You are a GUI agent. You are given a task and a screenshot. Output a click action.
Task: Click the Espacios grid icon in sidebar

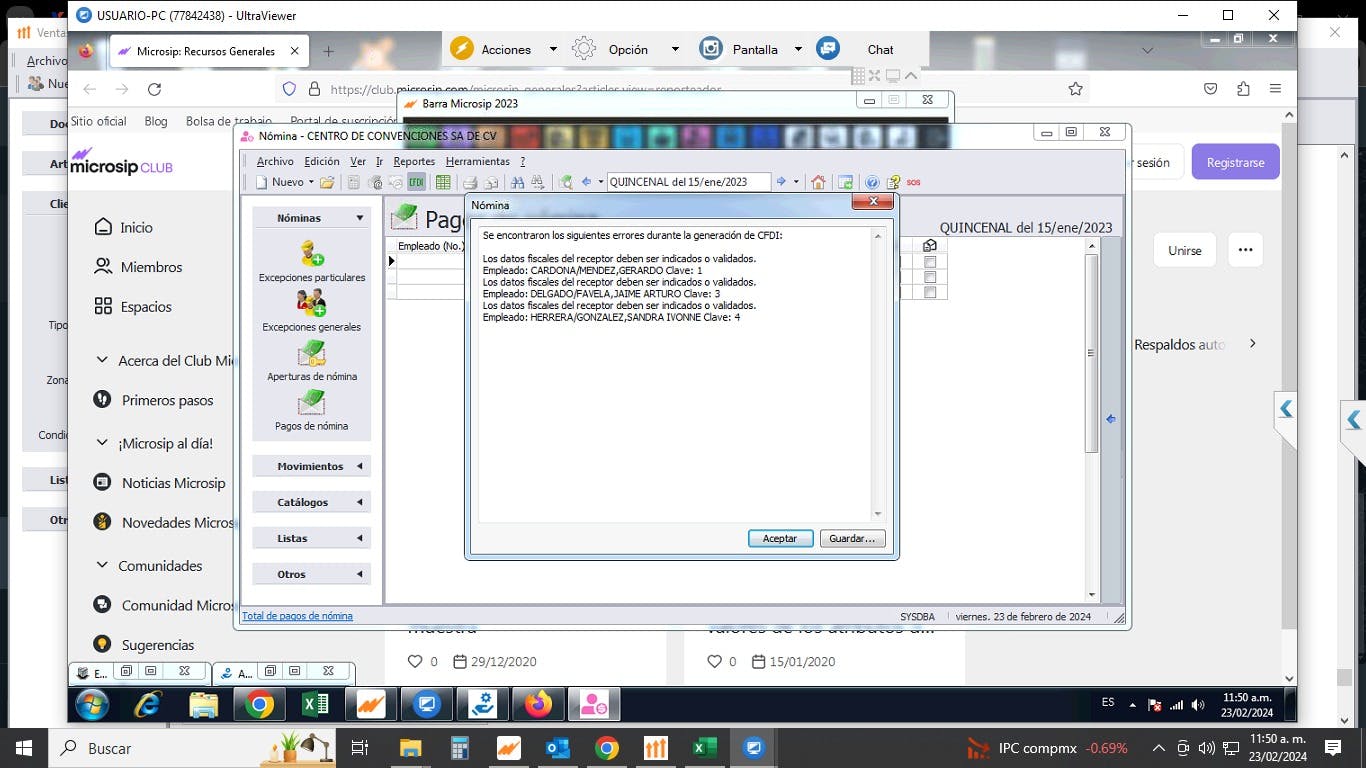click(103, 306)
